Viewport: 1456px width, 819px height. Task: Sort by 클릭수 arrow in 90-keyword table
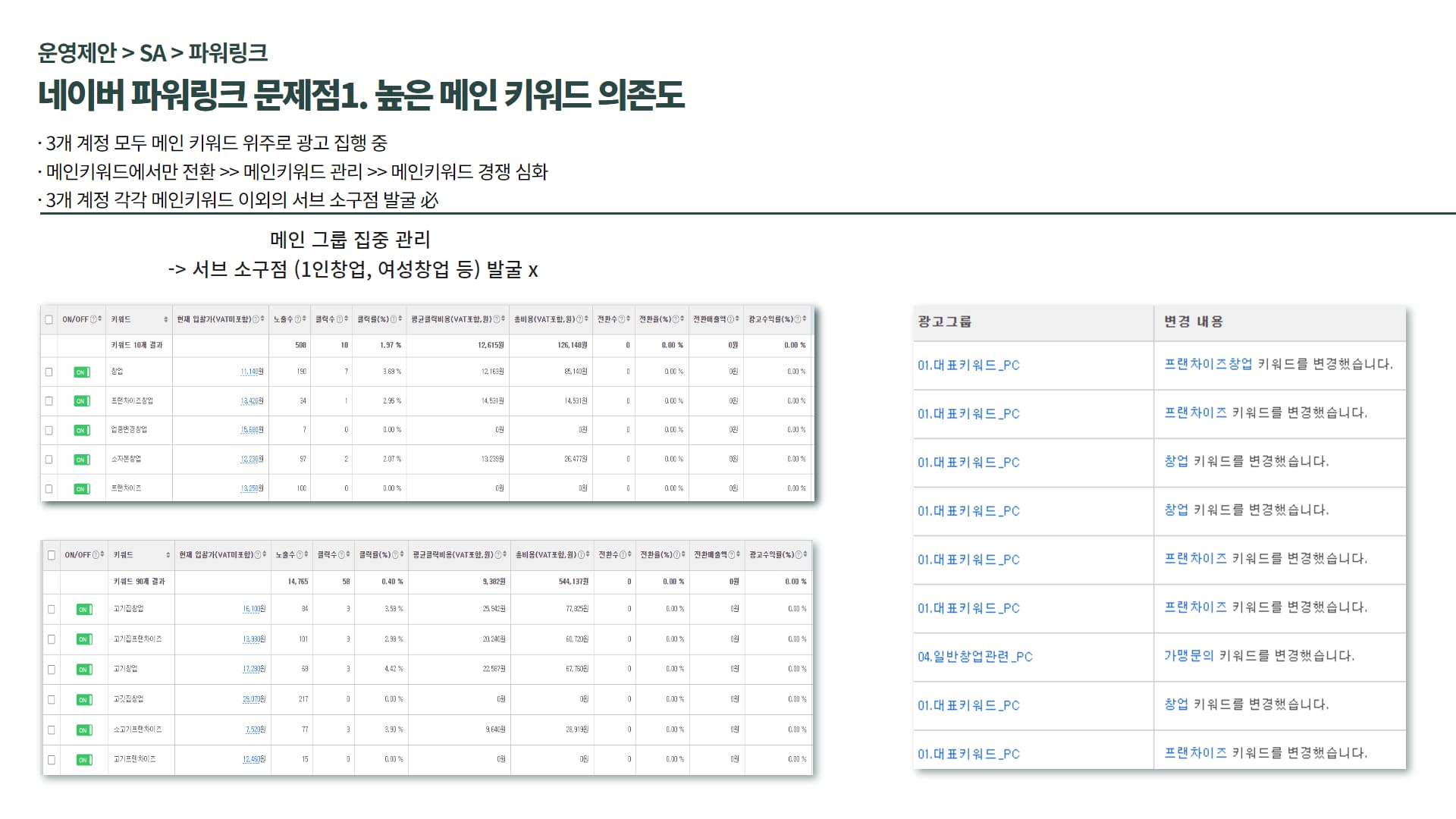(349, 555)
